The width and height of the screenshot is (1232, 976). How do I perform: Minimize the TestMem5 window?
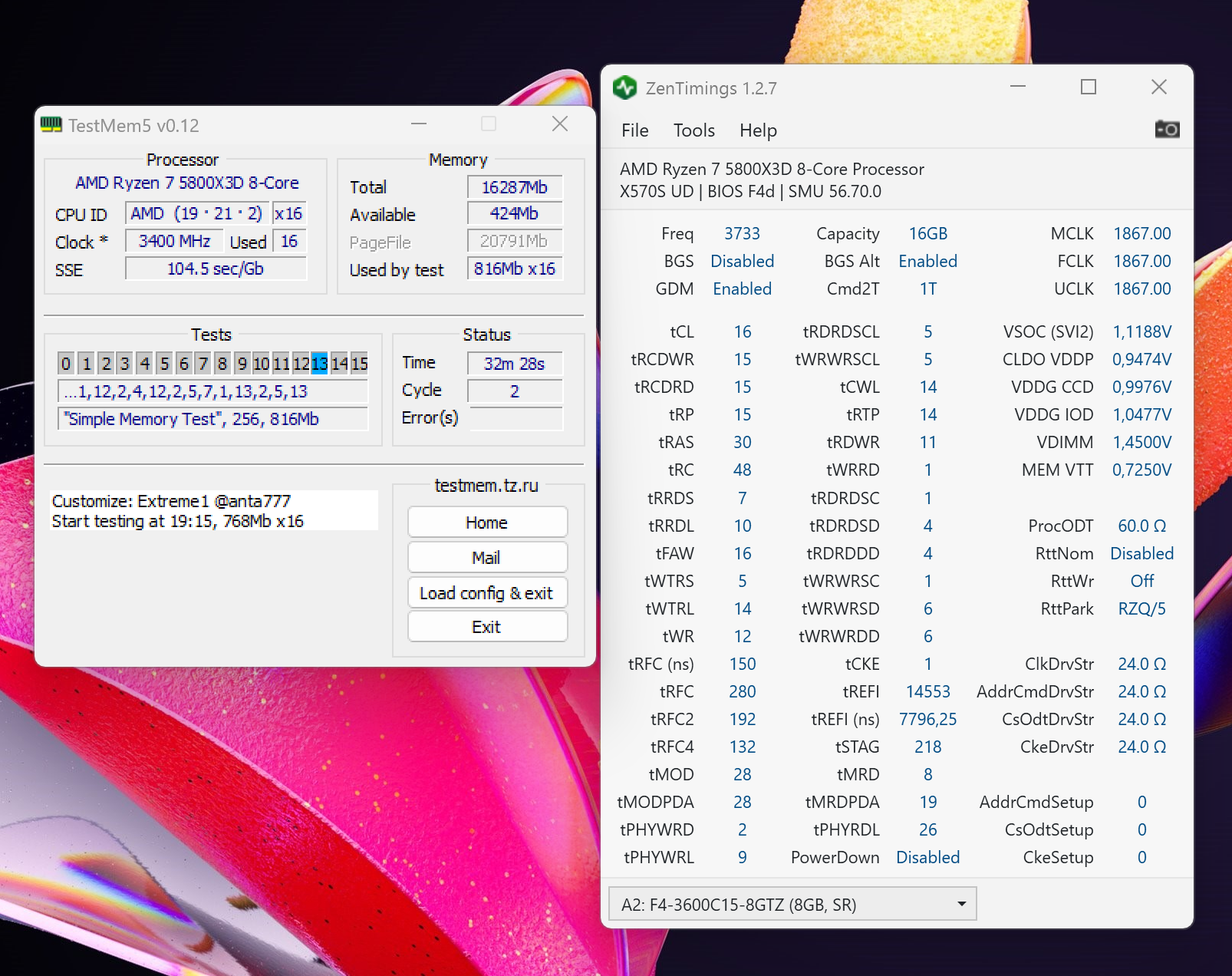tap(419, 124)
